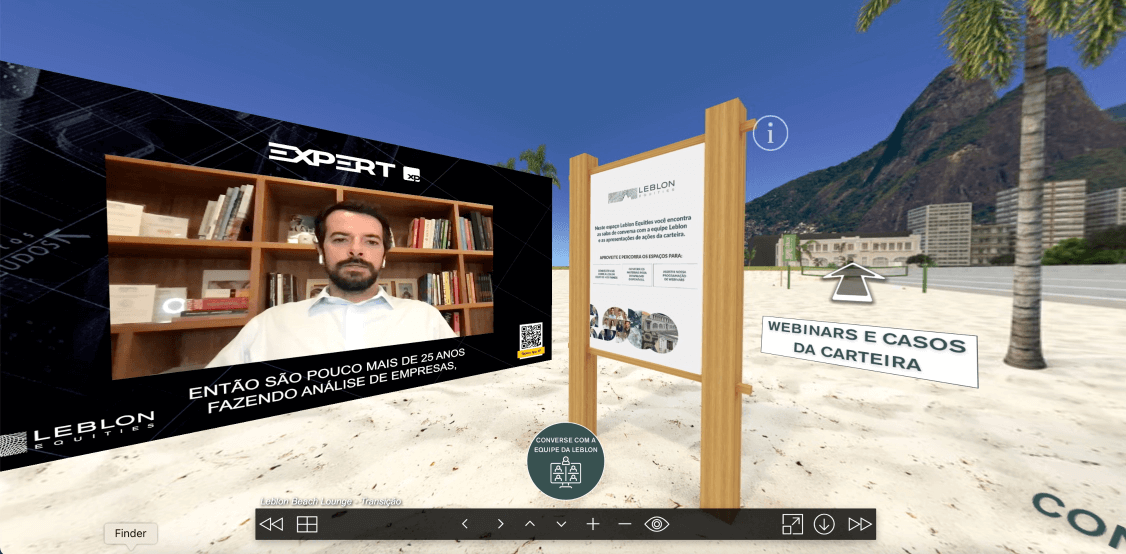Zoom out with the minus icon
The height and width of the screenshot is (554, 1126).
[x=624, y=524]
